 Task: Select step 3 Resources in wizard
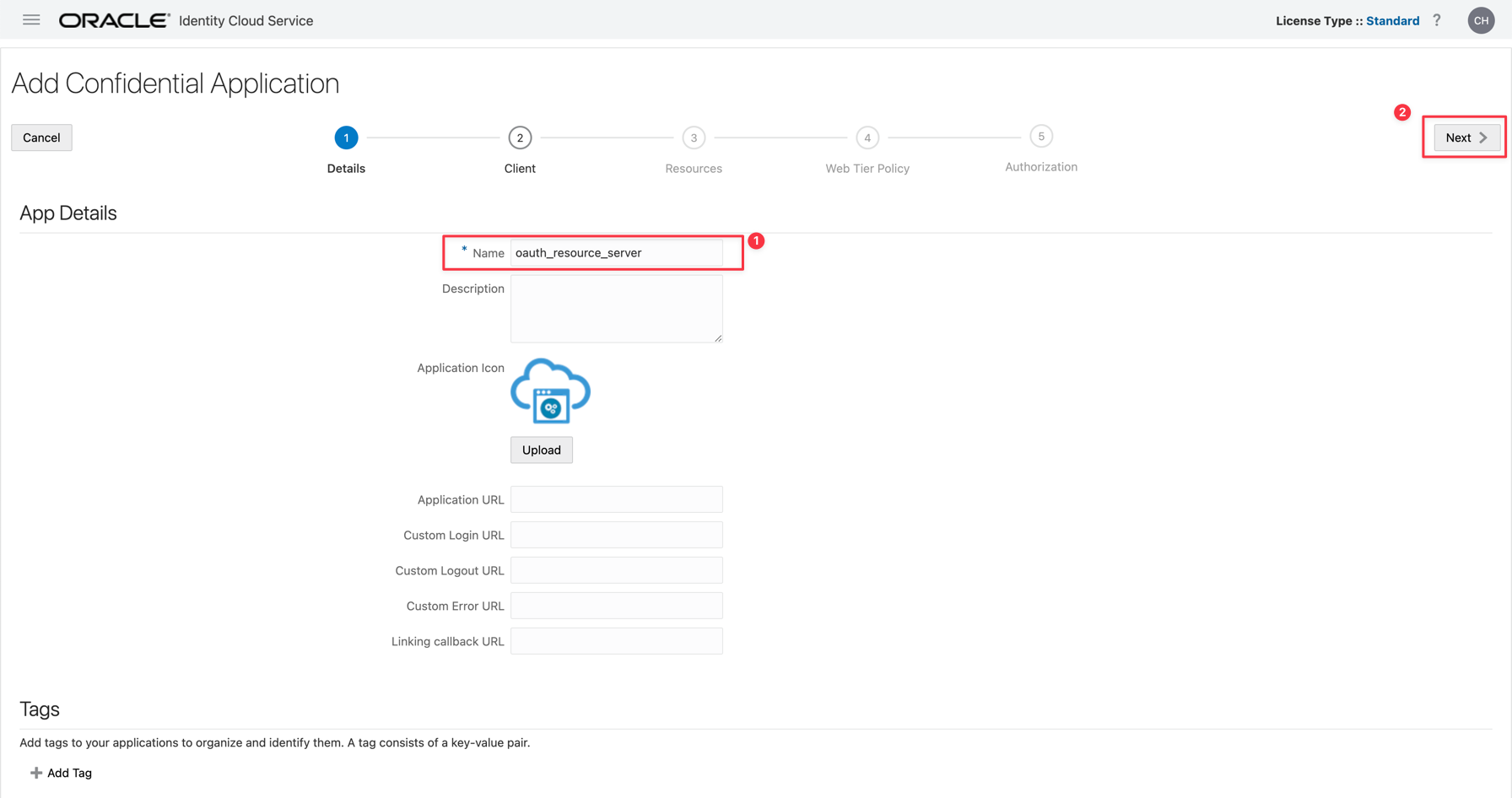click(x=694, y=137)
